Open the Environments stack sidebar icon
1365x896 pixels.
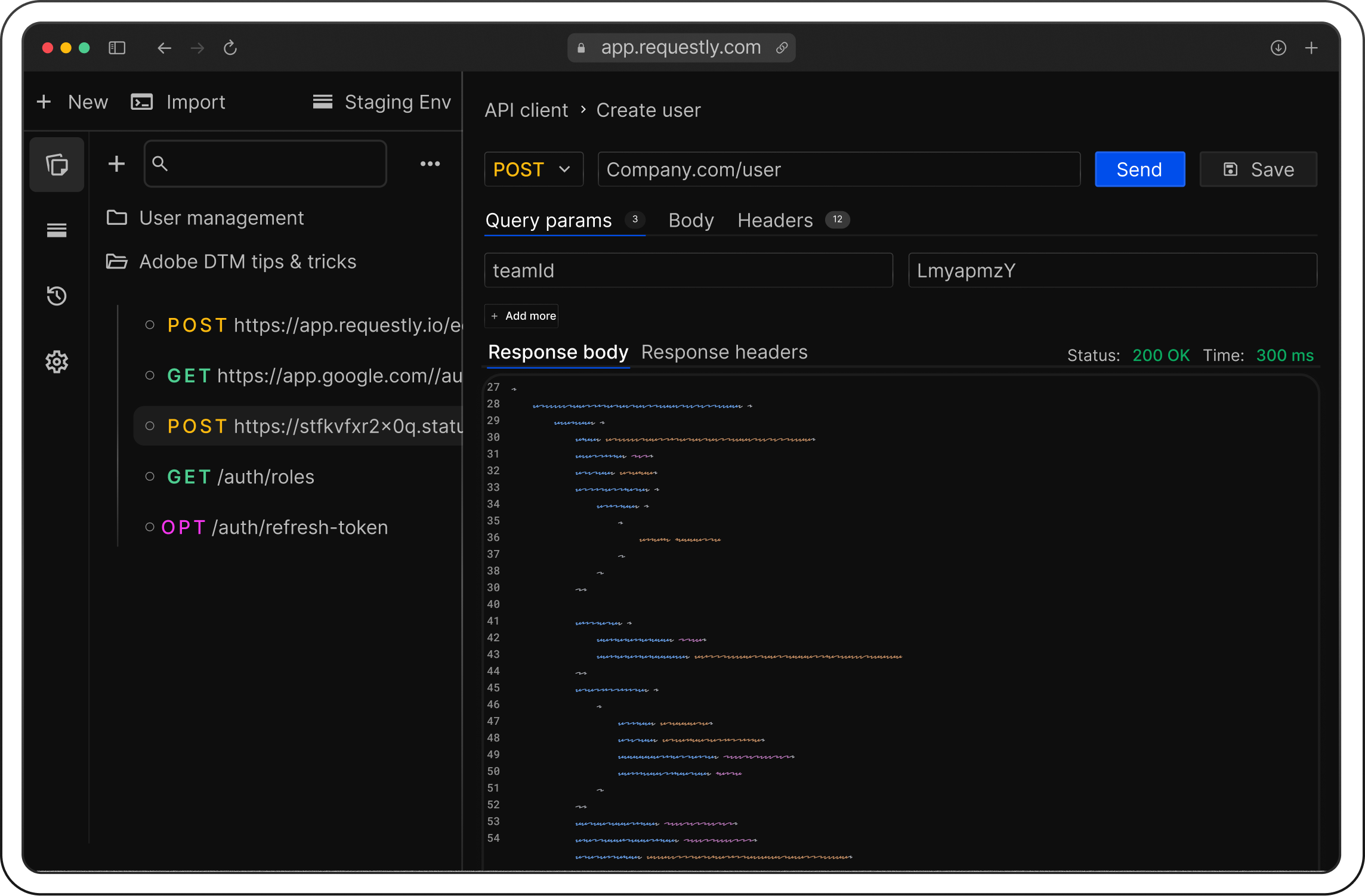(x=57, y=230)
